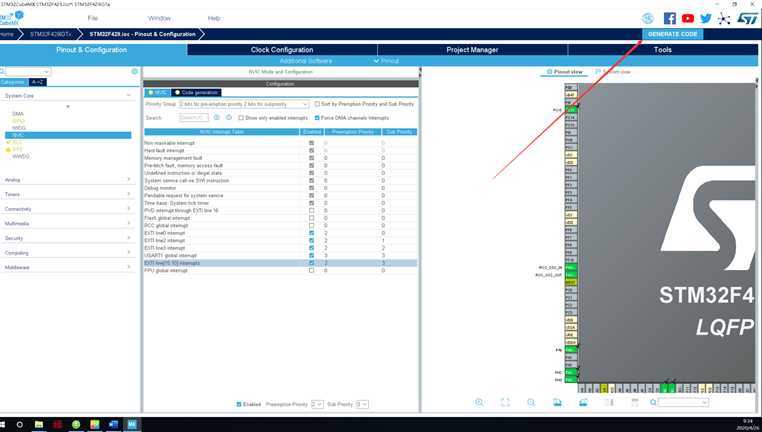Open the Pinout dropdown menu

(386, 61)
